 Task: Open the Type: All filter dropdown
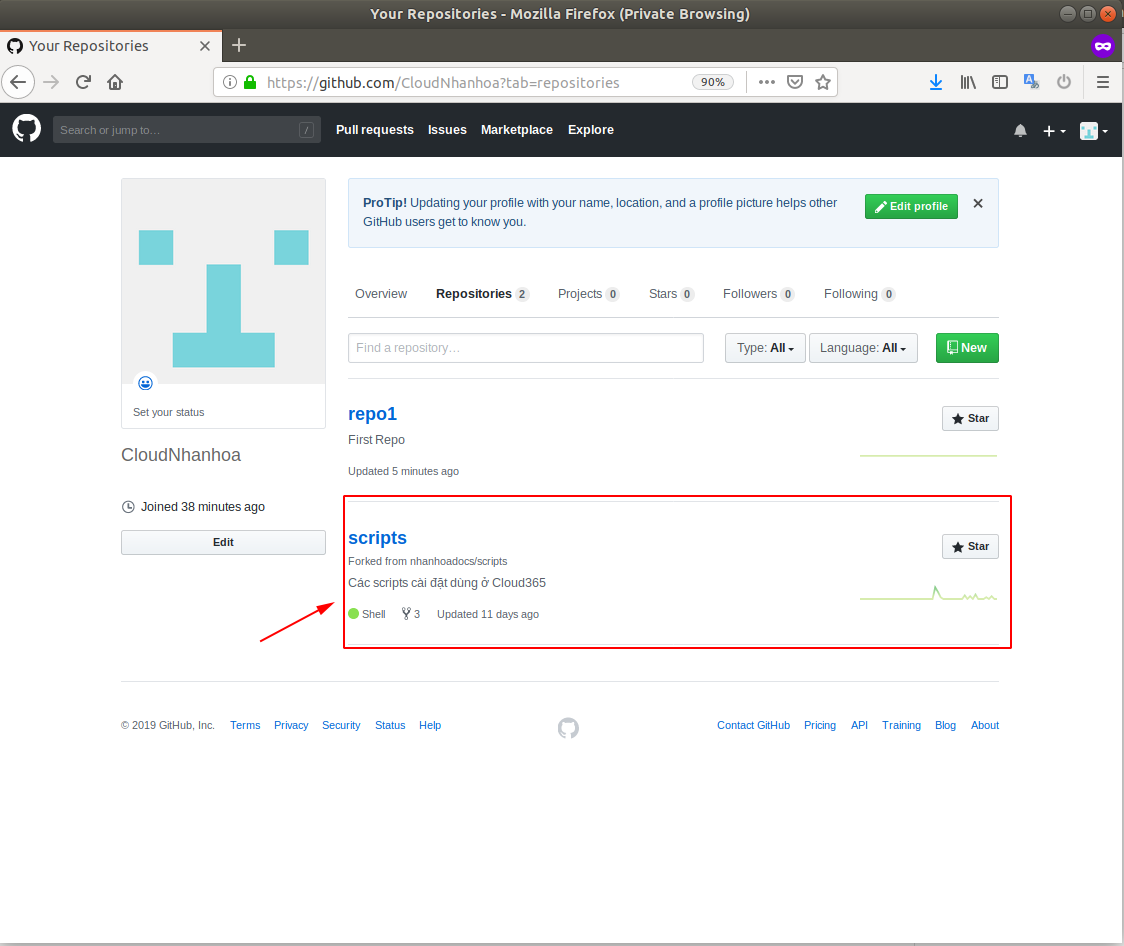[765, 348]
